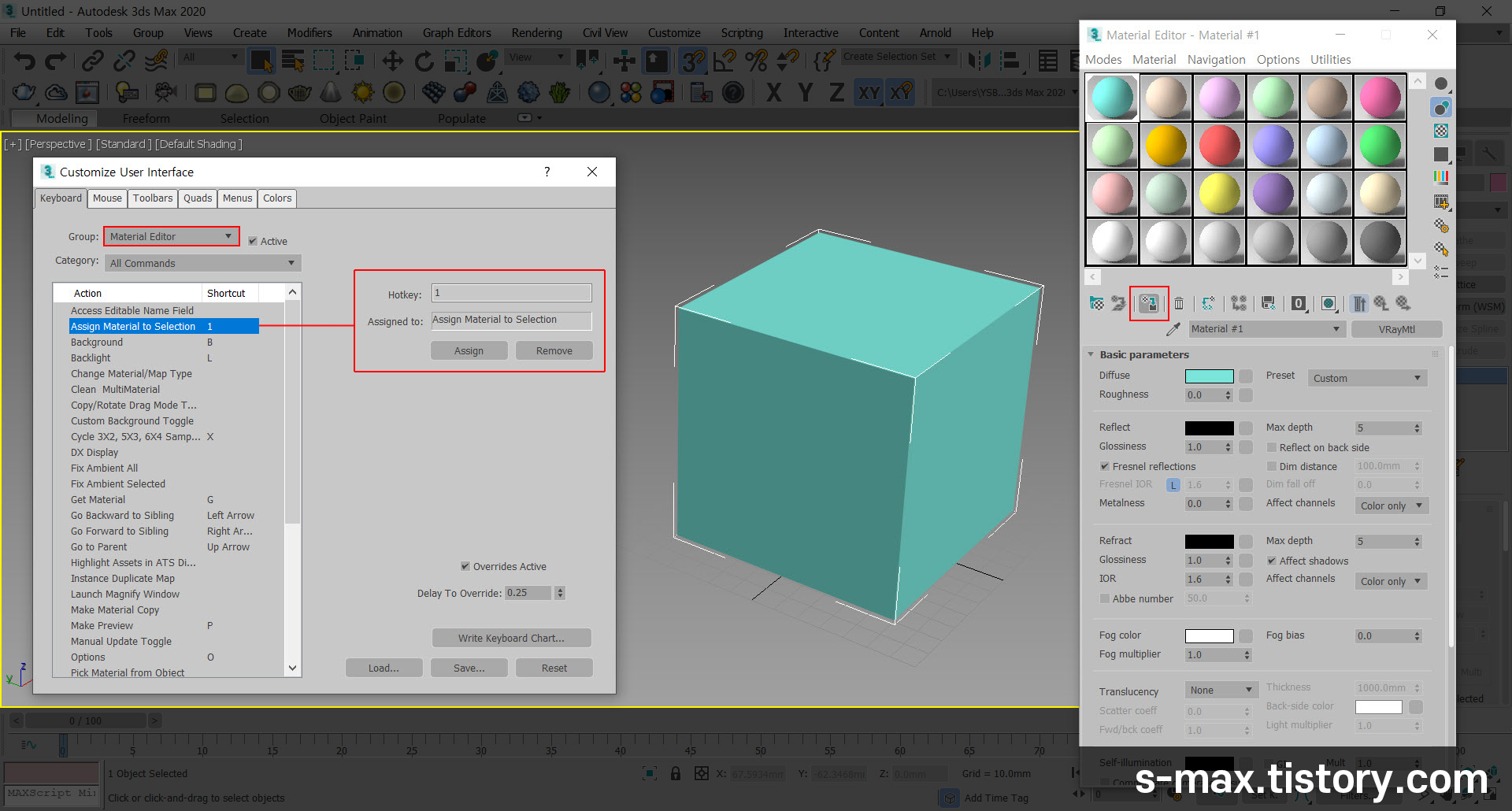Screen dimensions: 1512x811
Task: Click the Video Color Check icon
Action: 1441,178
